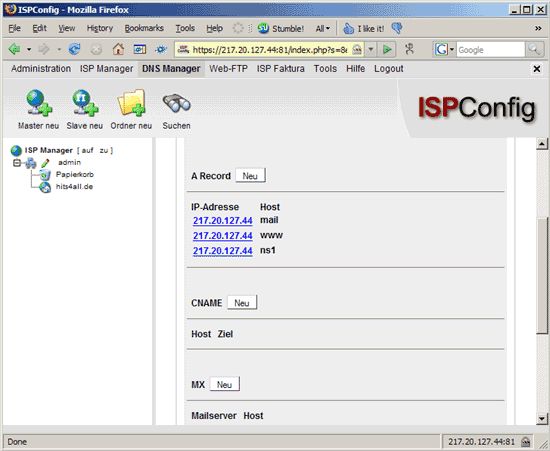The image size is (550, 451).
Task: Click the Firefox reload button
Action: 74,49
